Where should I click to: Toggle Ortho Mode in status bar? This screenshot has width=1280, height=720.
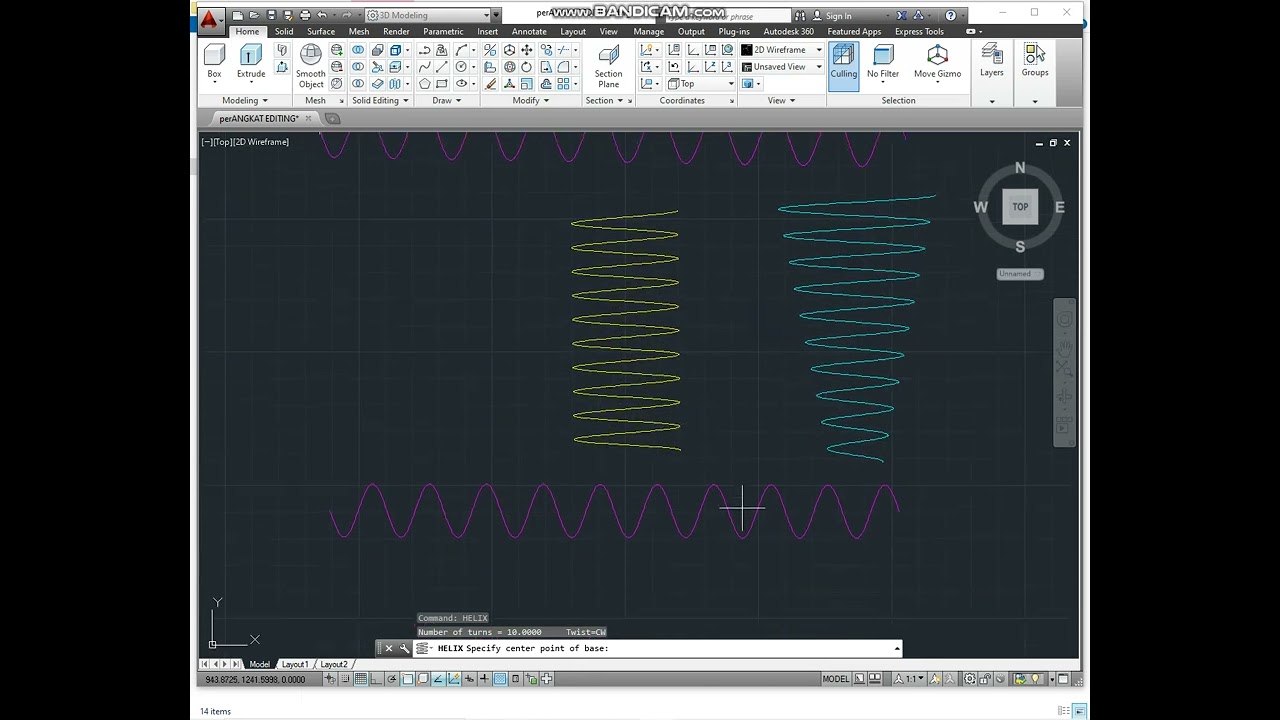coord(376,679)
